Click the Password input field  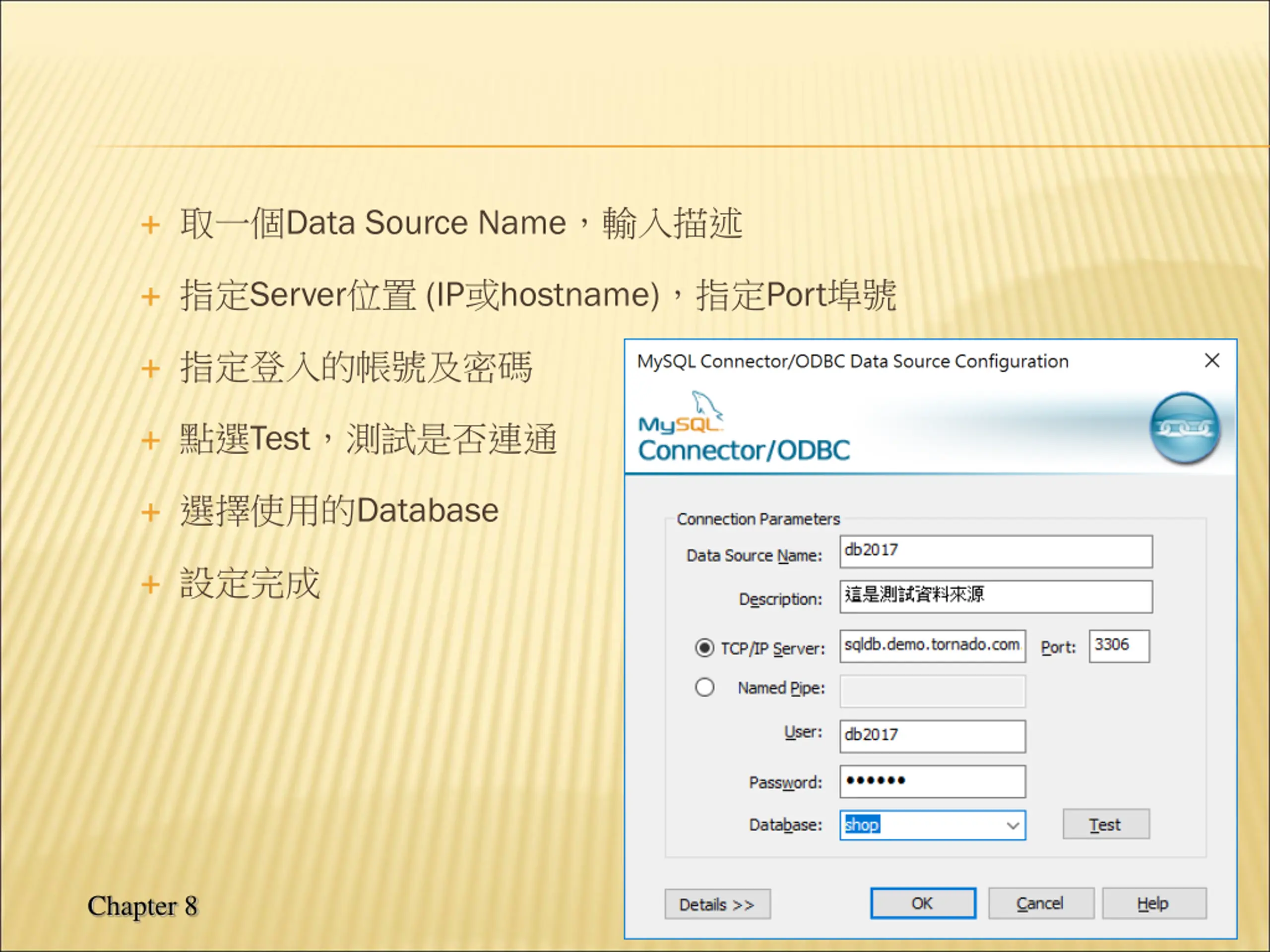[932, 781]
